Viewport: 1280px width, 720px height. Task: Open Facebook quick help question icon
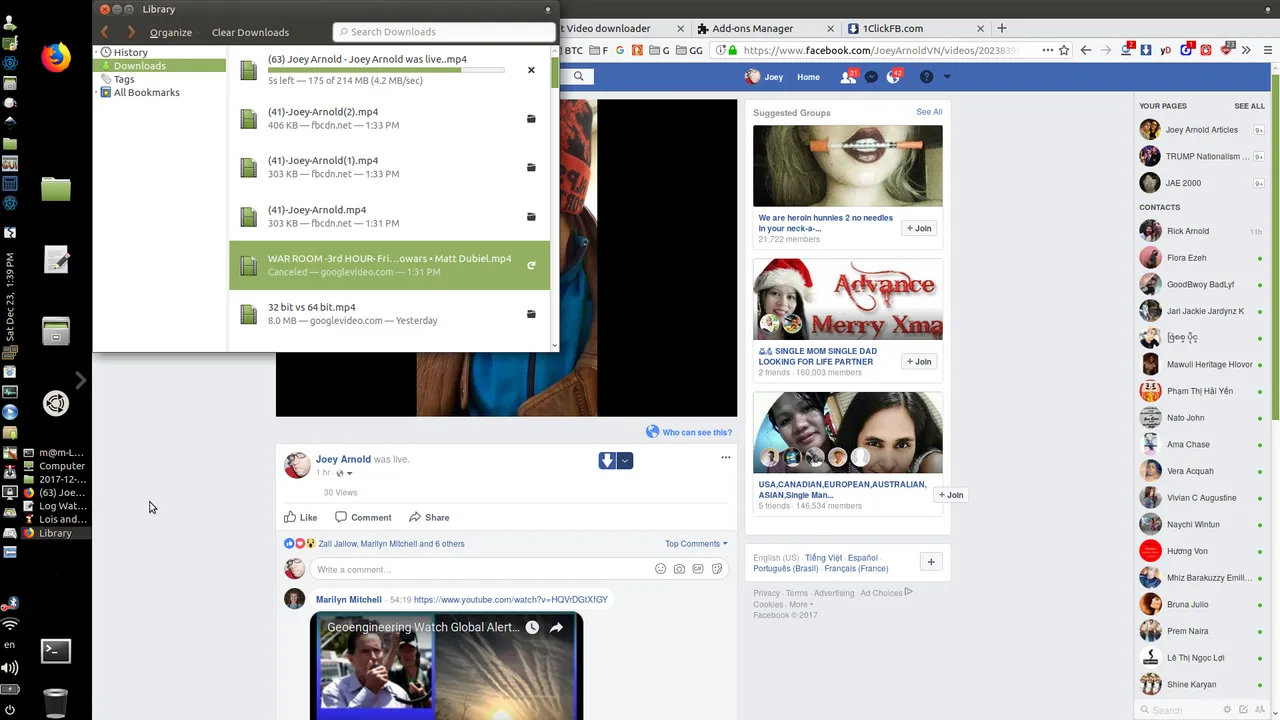926,77
